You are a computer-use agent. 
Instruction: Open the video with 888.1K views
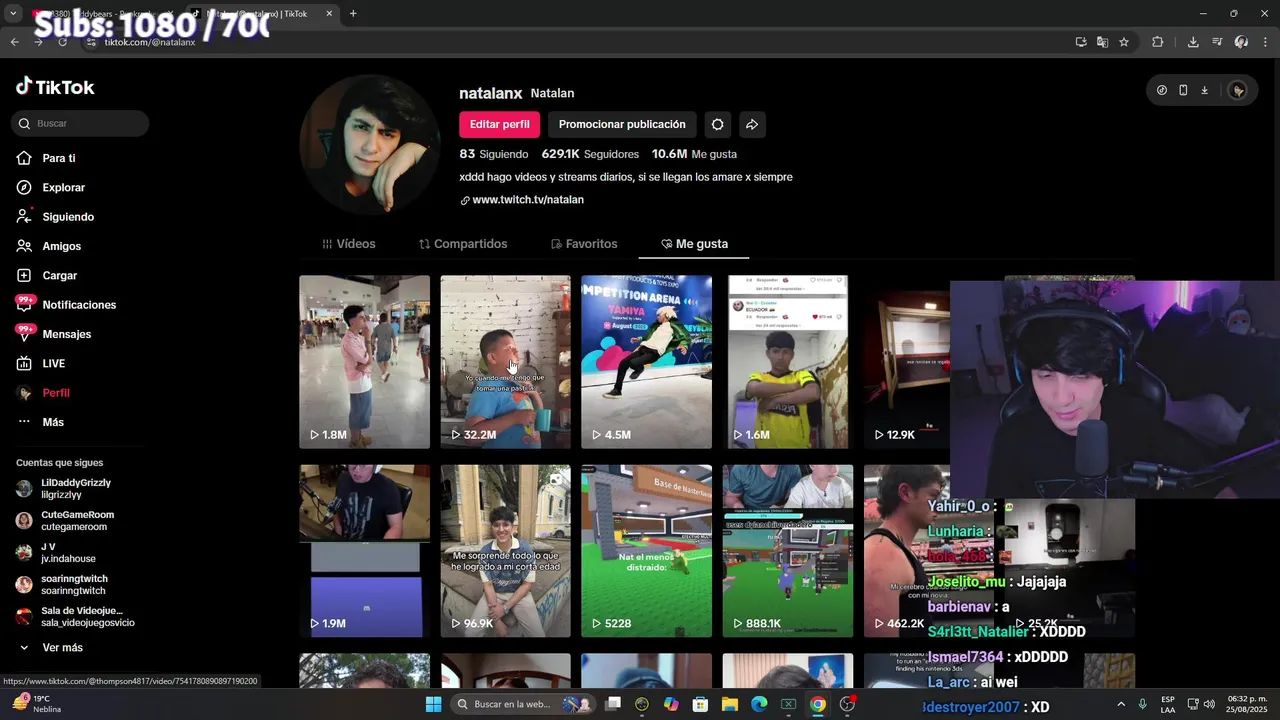pyautogui.click(x=788, y=551)
